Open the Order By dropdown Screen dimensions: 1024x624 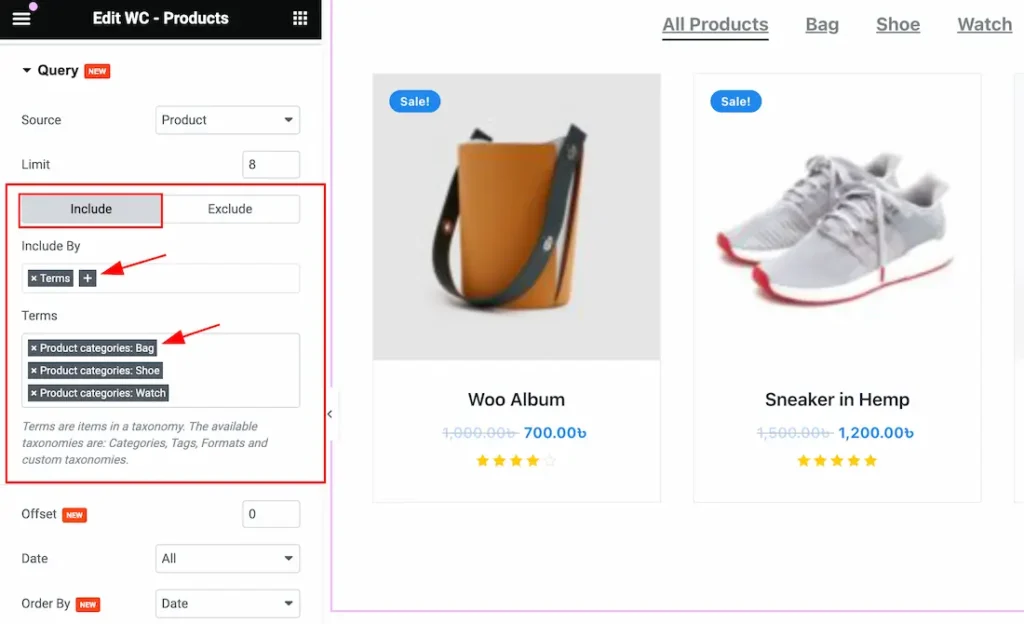[x=227, y=604]
